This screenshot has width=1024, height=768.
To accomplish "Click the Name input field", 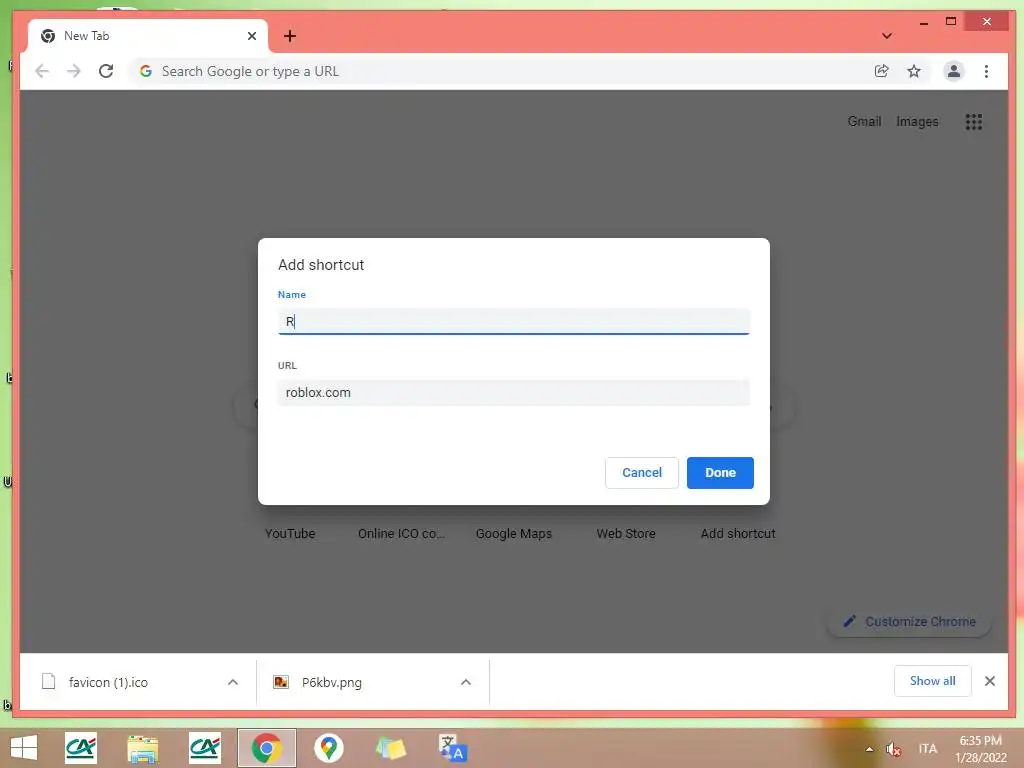I will coord(513,321).
